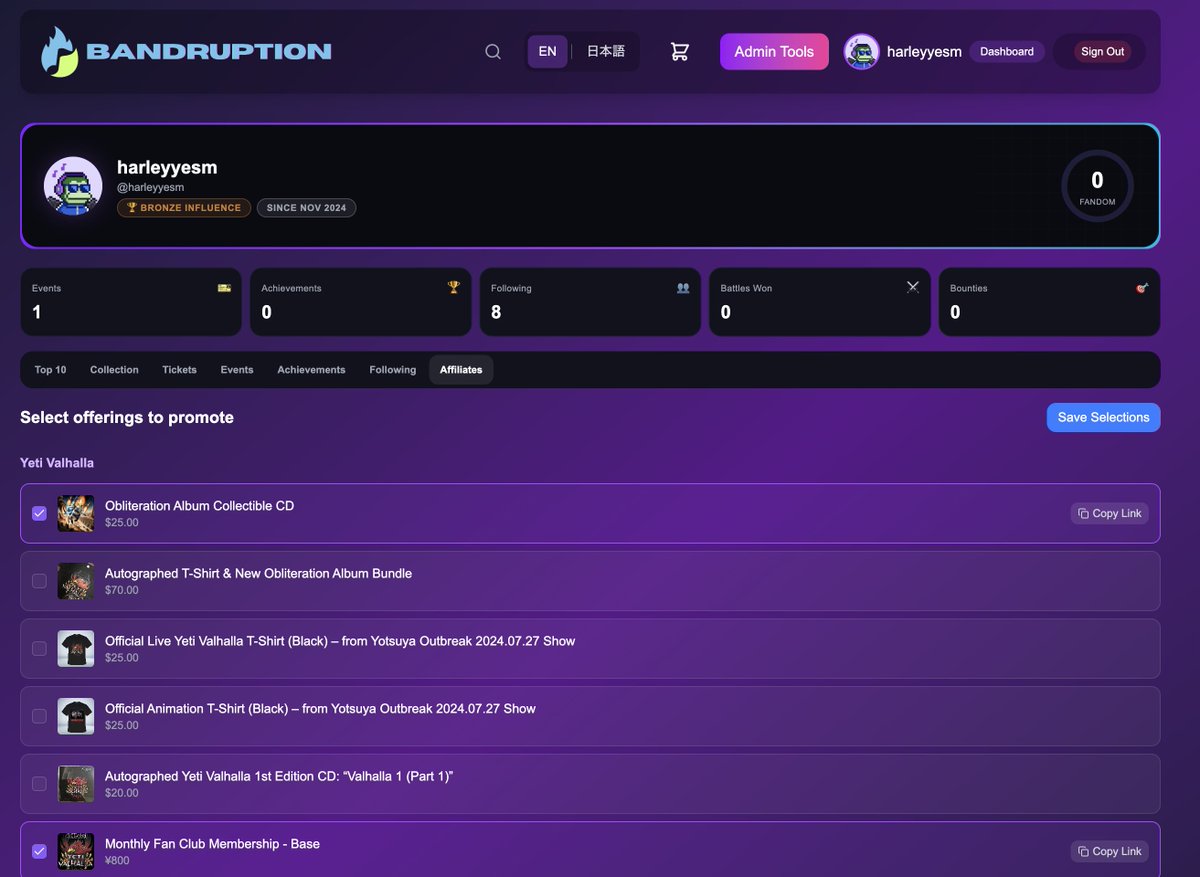Click Valhalla 1 (Part 1) CD thumbnail
The image size is (1200, 877).
pos(76,784)
